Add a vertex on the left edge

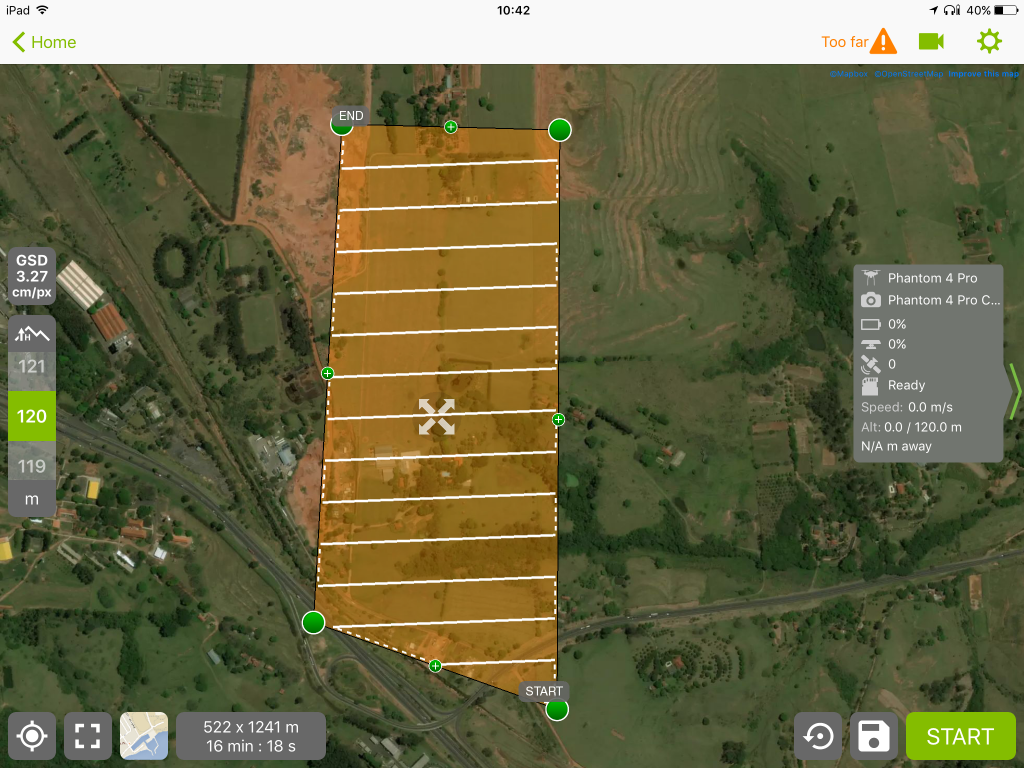point(327,373)
